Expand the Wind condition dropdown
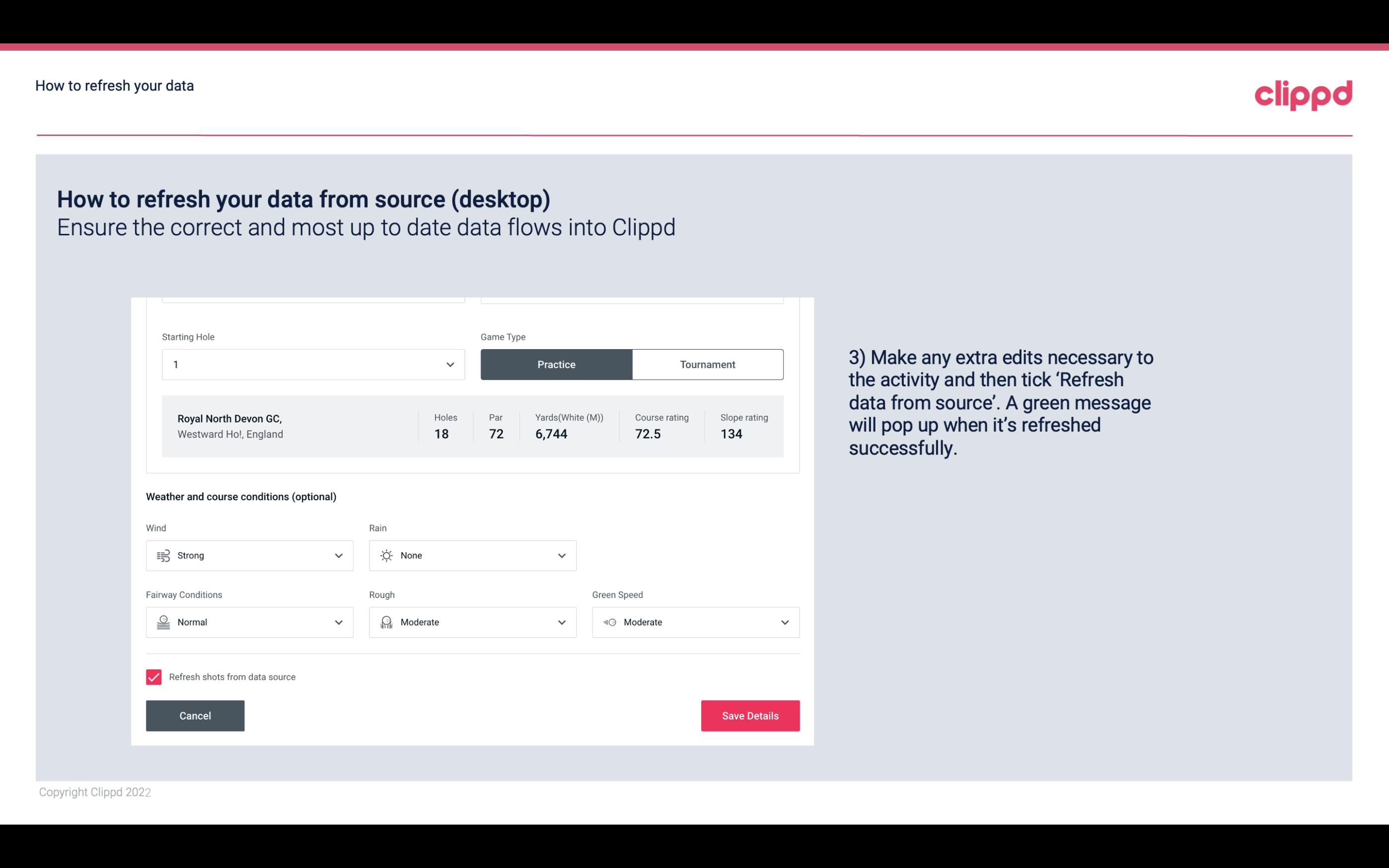 337,555
